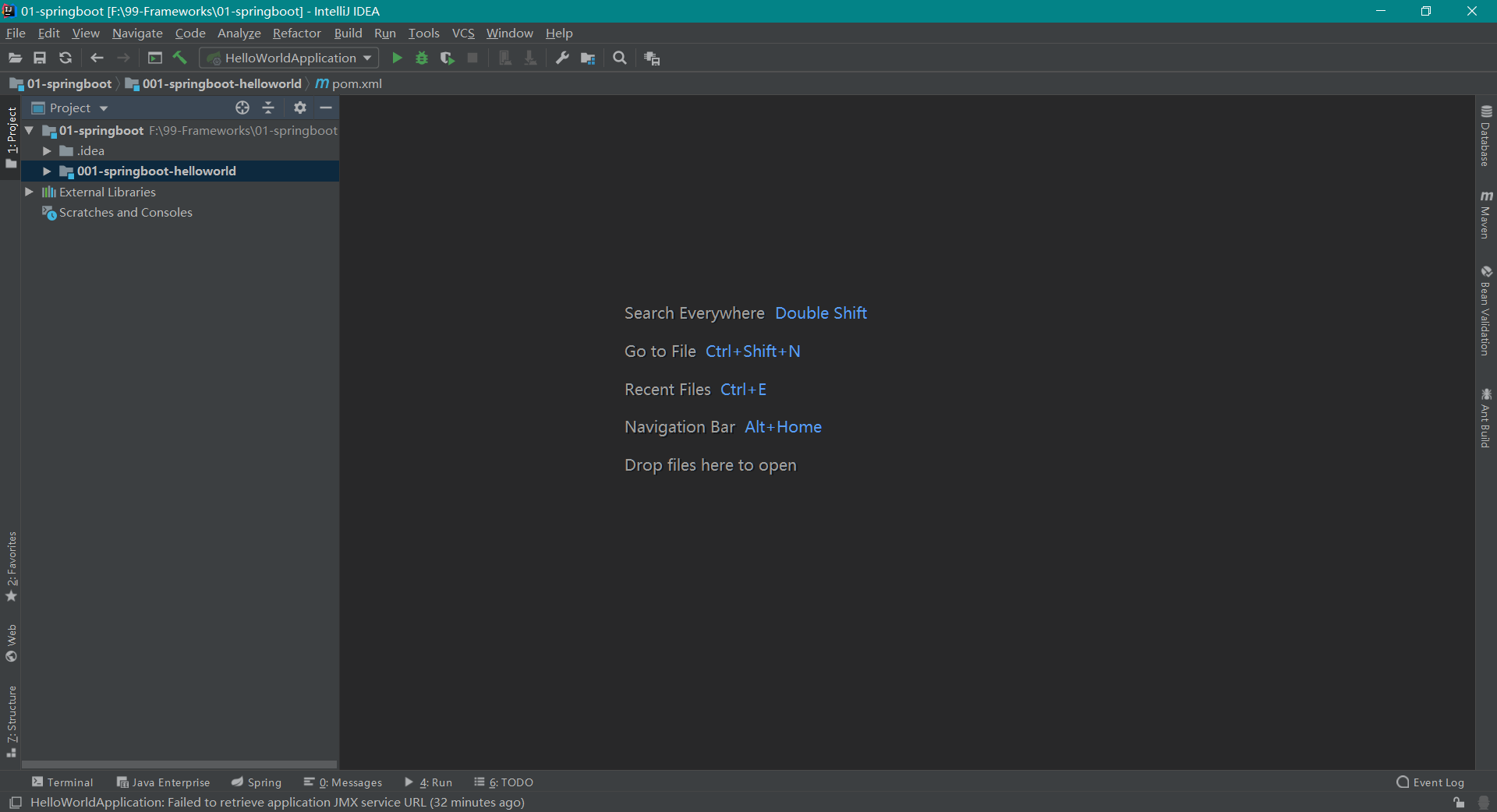Click the Search Everywhere magnifier icon

click(x=620, y=58)
